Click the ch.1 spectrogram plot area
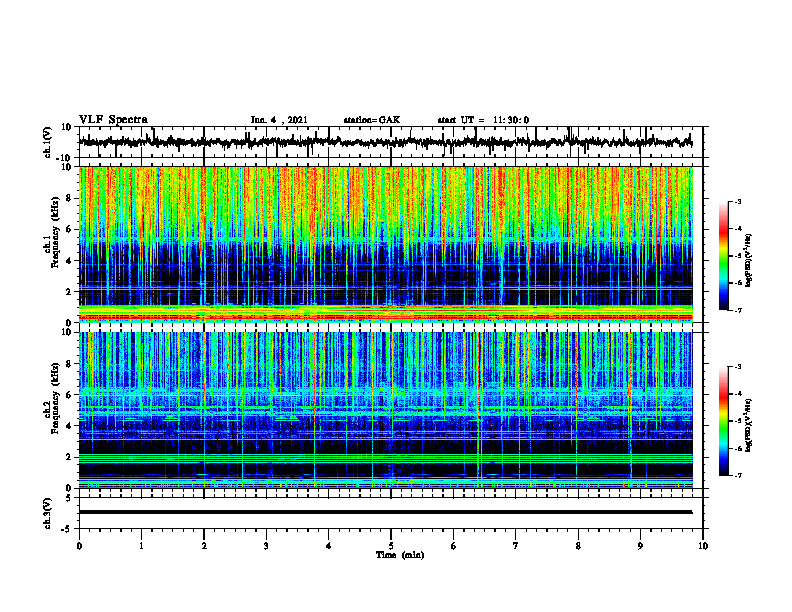The height and width of the screenshot is (612, 792). (x=386, y=244)
